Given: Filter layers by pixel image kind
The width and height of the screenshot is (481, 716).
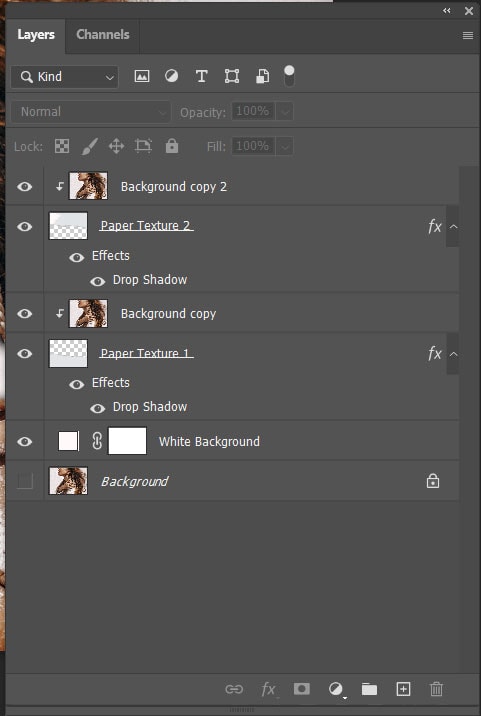Looking at the screenshot, I should (x=142, y=76).
